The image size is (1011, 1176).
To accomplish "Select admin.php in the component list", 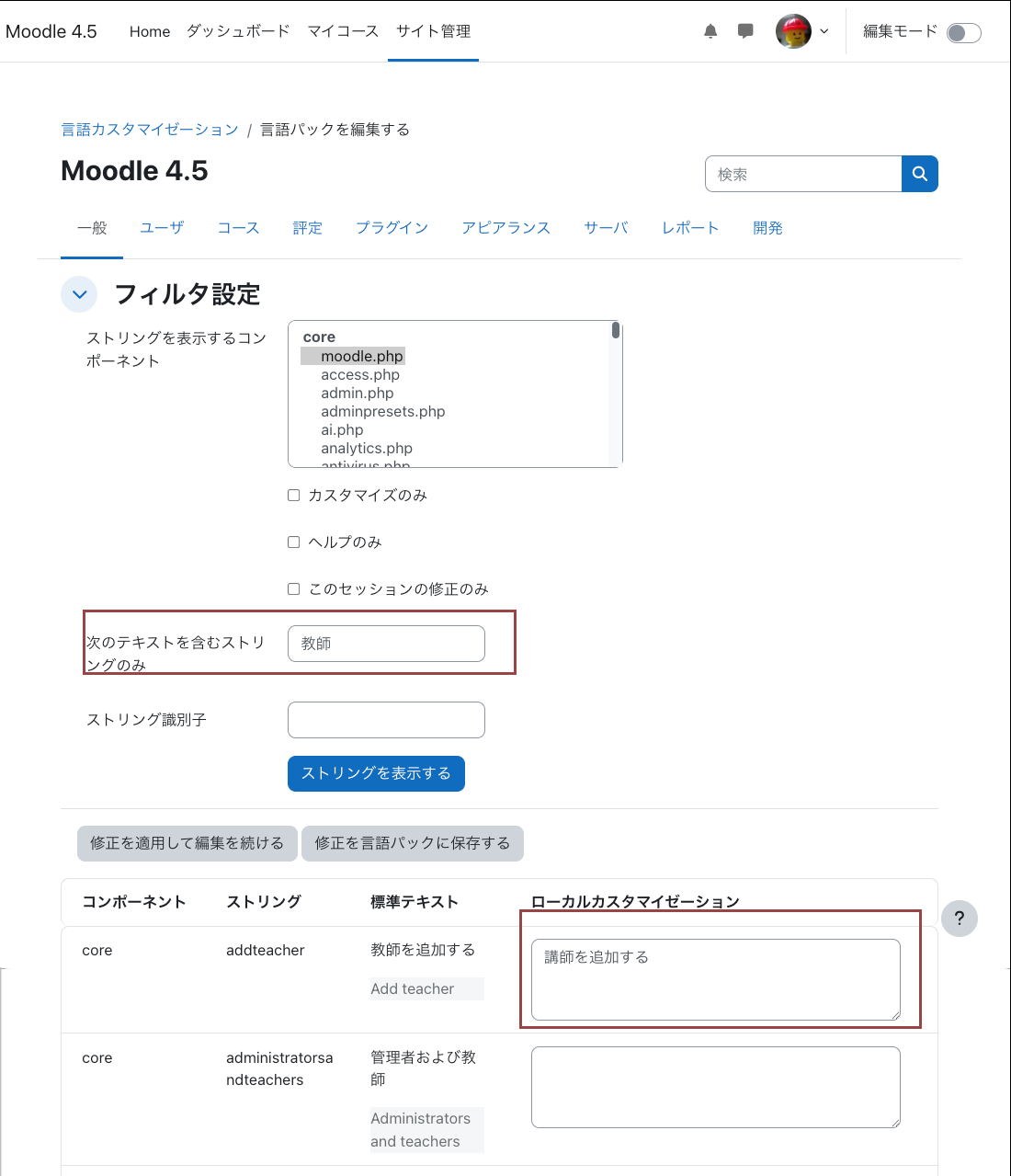I will pyautogui.click(x=358, y=393).
